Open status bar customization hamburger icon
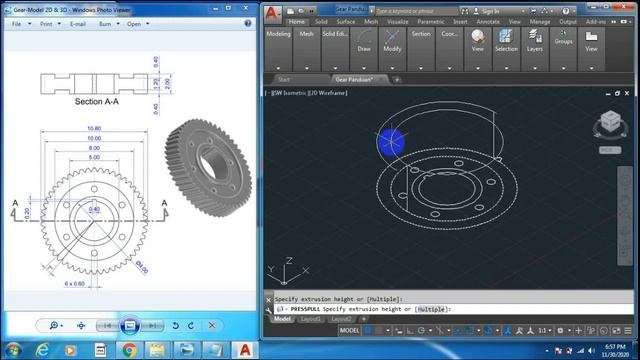The width and height of the screenshot is (640, 360). click(628, 330)
